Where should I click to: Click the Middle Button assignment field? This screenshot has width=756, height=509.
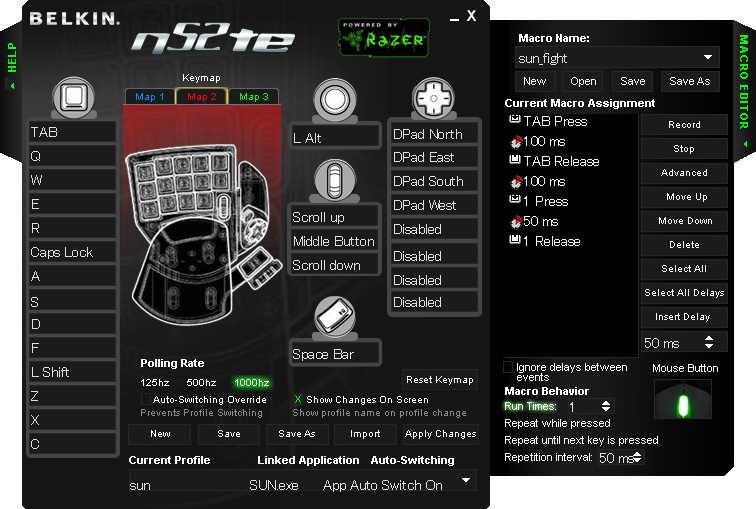coord(334,241)
